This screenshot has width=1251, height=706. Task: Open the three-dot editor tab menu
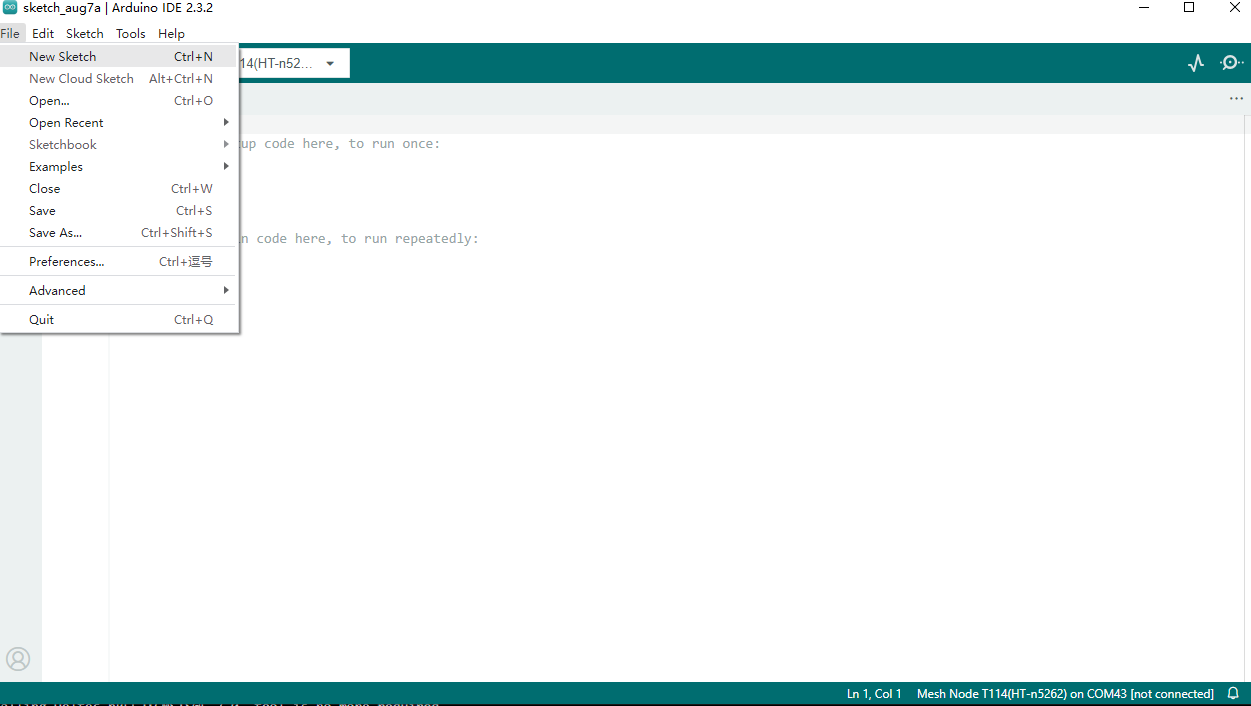1237,99
